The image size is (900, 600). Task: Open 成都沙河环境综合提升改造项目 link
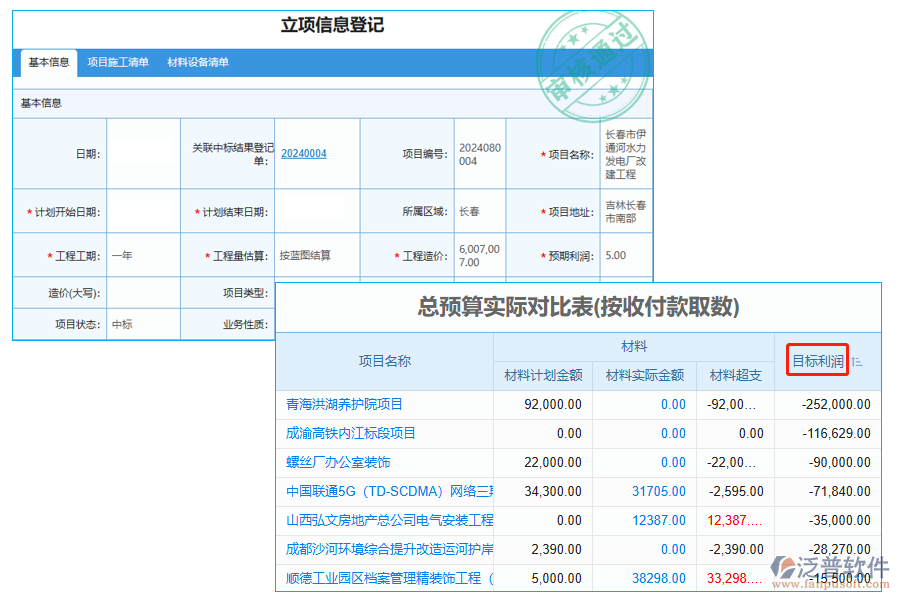[387, 550]
